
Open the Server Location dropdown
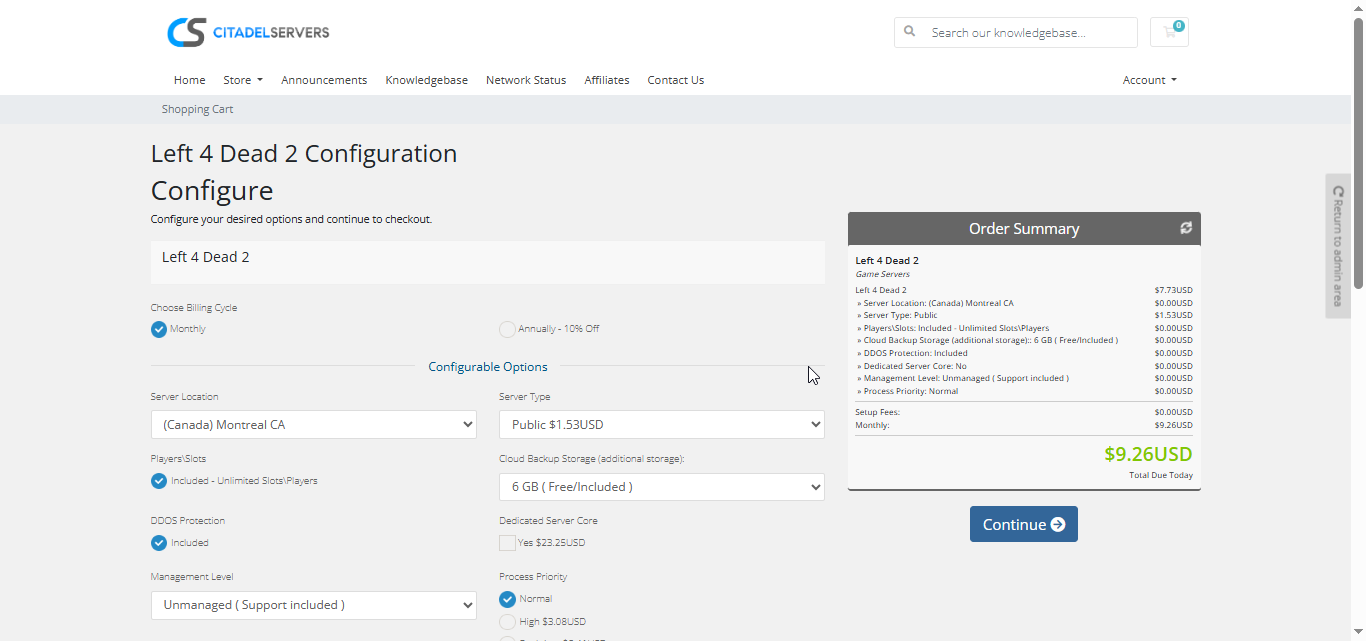click(x=313, y=425)
